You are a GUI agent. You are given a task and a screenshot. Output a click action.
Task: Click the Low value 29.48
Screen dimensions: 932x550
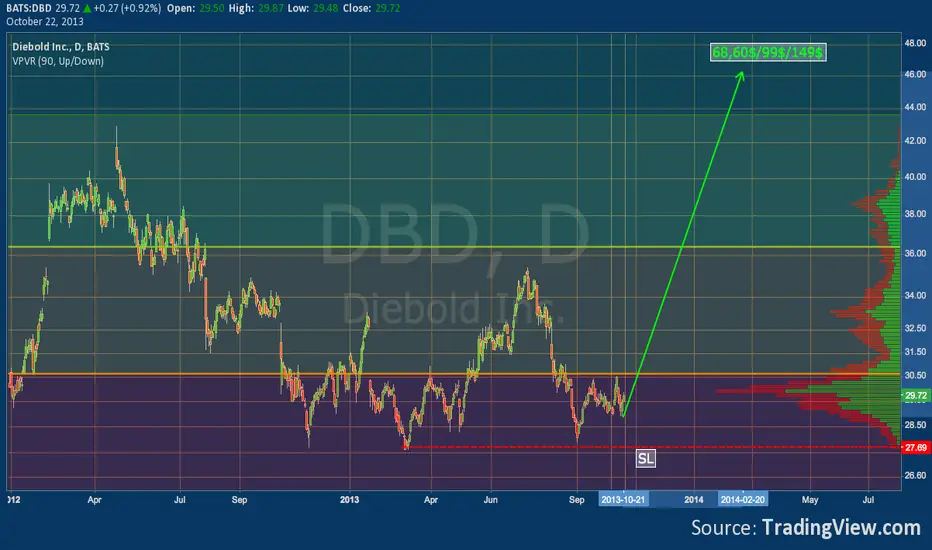[326, 8]
